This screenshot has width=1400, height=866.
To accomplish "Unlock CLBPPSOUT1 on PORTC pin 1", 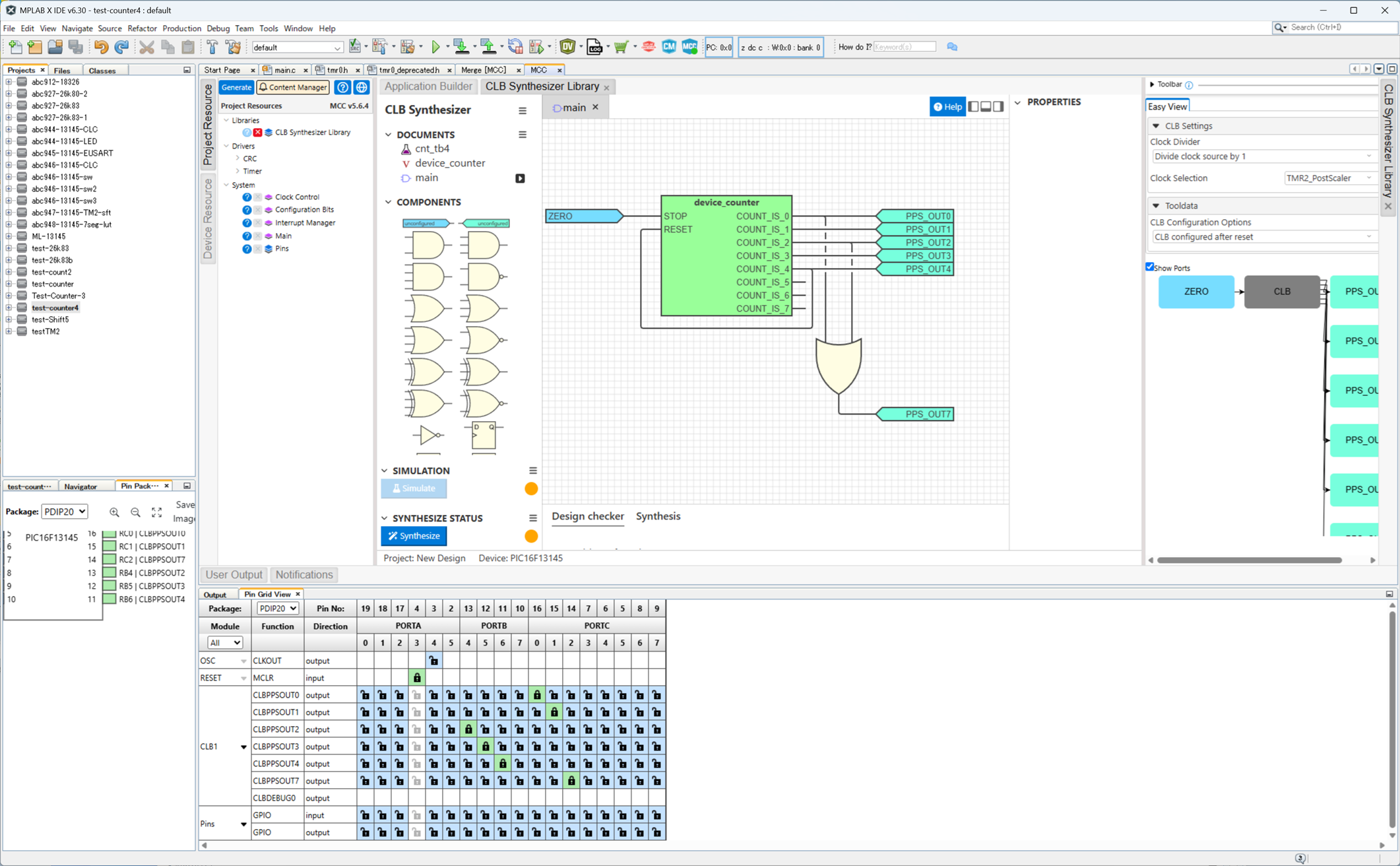I will 554,712.
